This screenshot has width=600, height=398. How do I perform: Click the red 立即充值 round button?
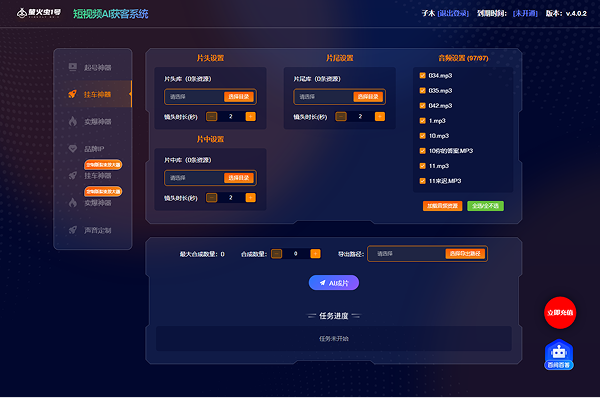[560, 313]
